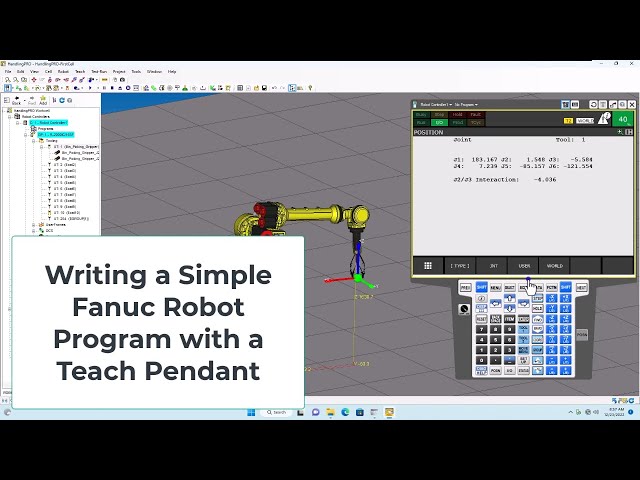Click the STEP key on pendant
640x480 pixels.
coord(538,298)
